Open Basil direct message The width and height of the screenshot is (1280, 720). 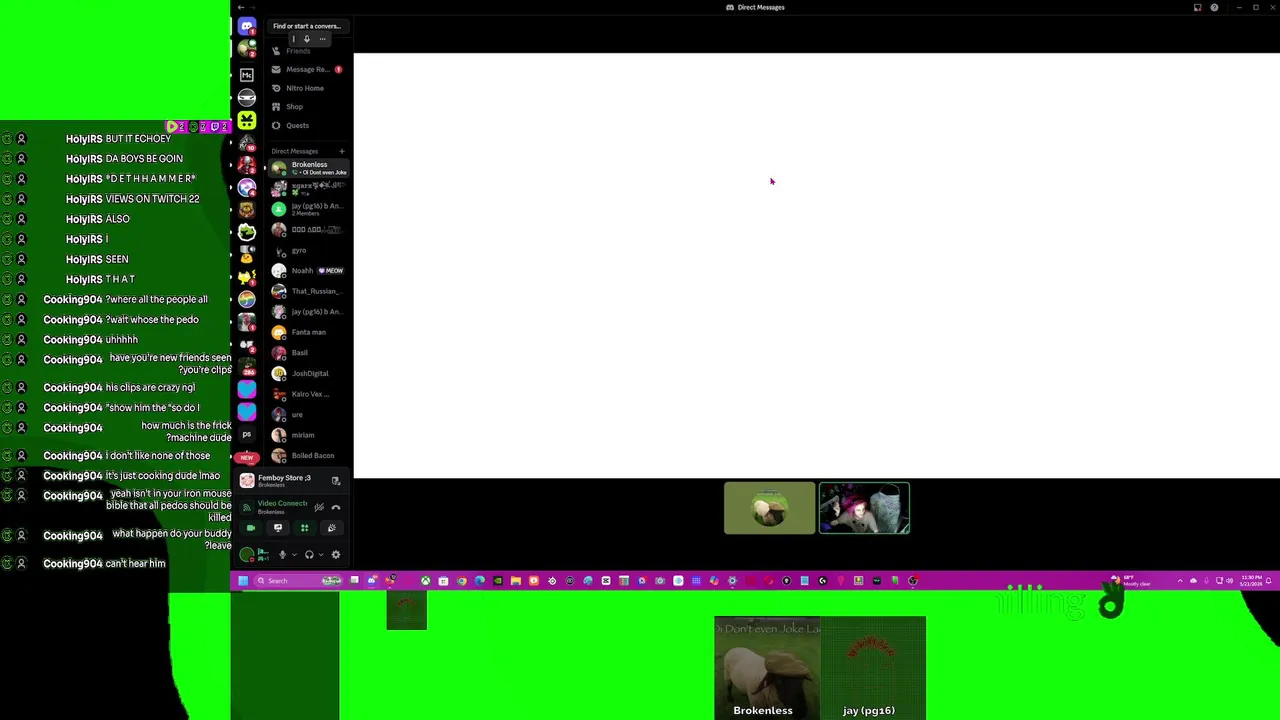click(309, 353)
